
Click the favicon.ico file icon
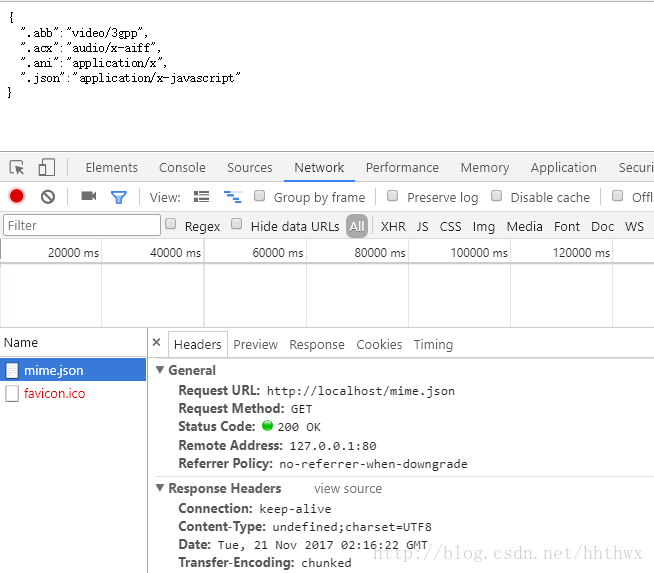(12, 393)
